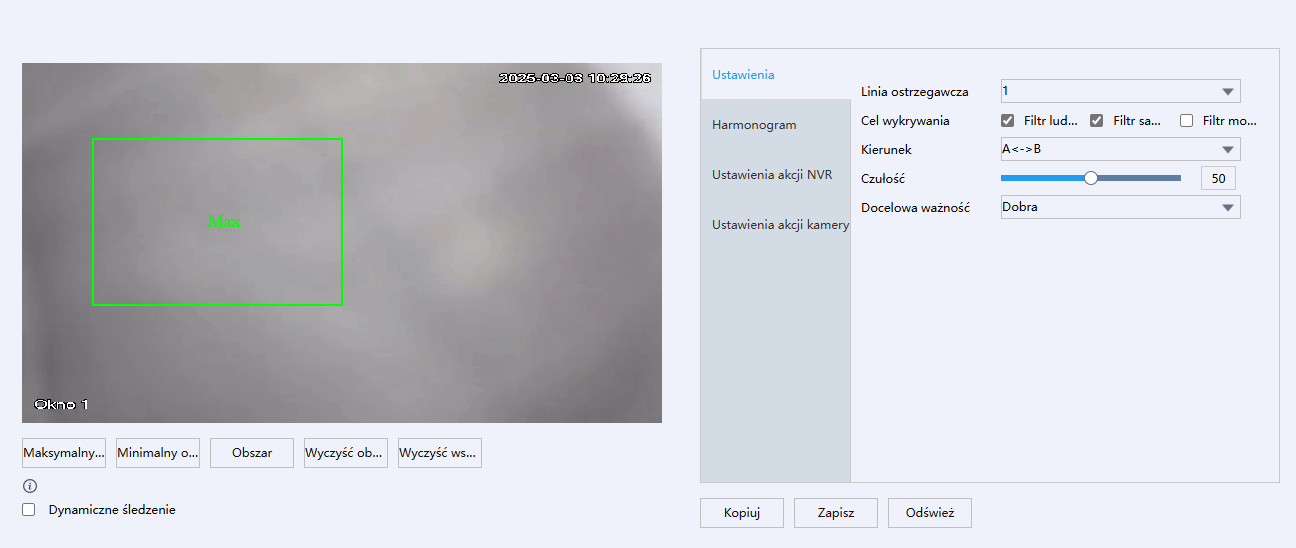
Task: Enable the Filtr mo... checkbox
Action: pyautogui.click(x=1187, y=121)
